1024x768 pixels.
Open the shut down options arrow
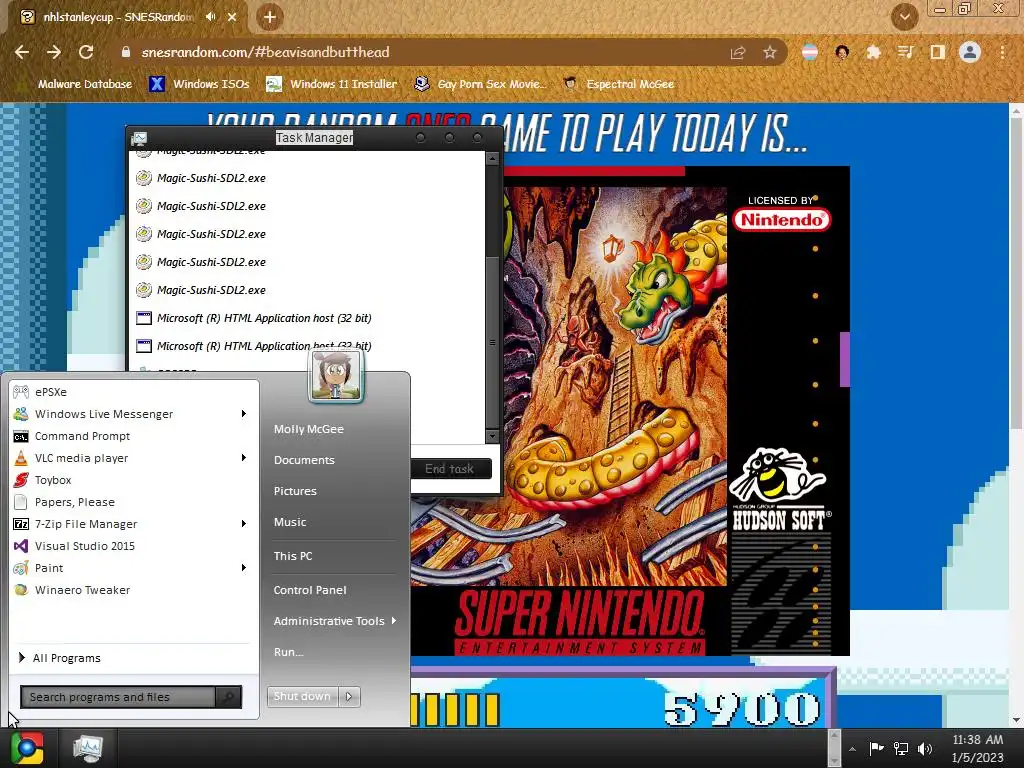pos(349,696)
